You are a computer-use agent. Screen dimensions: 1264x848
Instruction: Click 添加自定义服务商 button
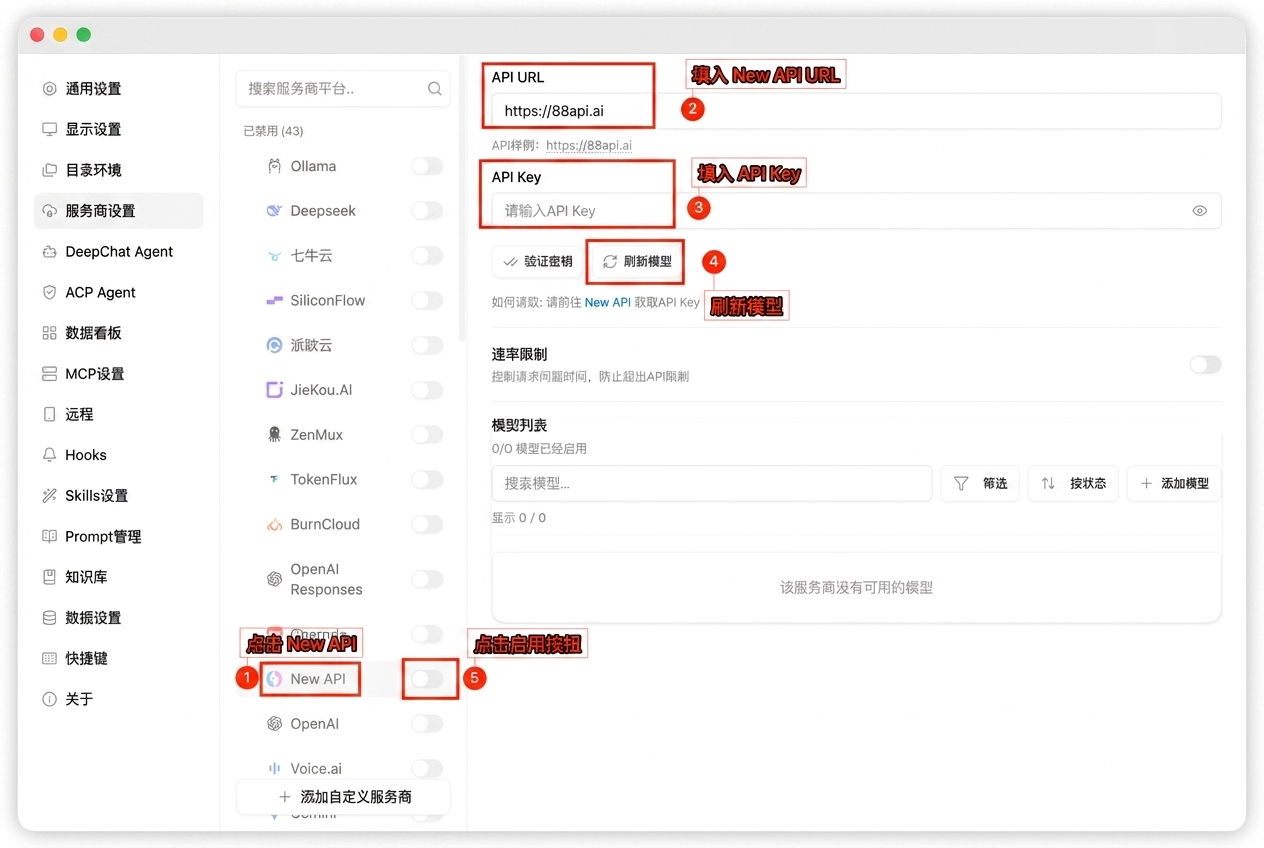(x=343, y=797)
